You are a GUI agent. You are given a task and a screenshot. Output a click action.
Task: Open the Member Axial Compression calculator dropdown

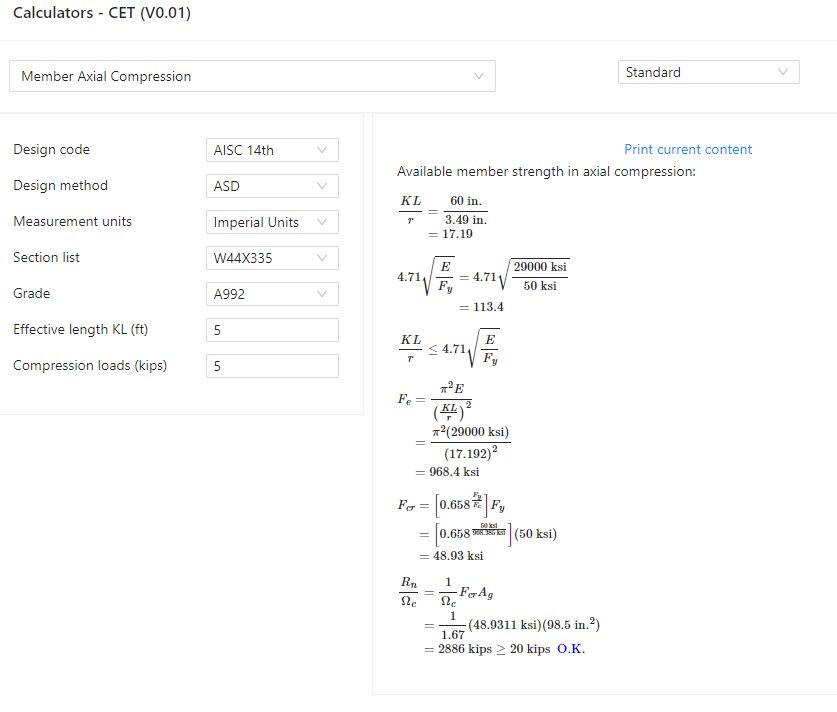(x=252, y=76)
